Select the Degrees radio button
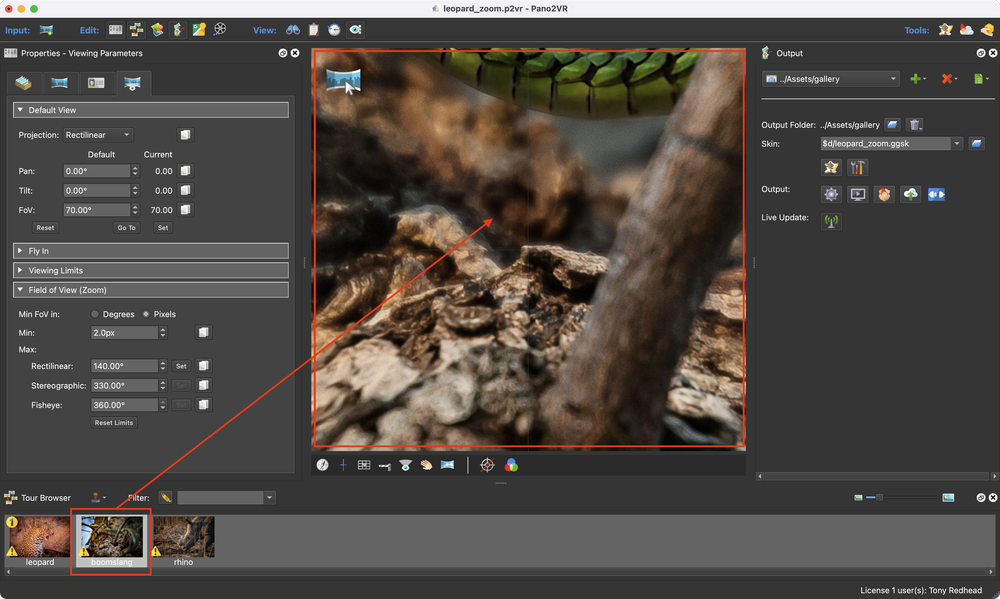 [x=95, y=314]
